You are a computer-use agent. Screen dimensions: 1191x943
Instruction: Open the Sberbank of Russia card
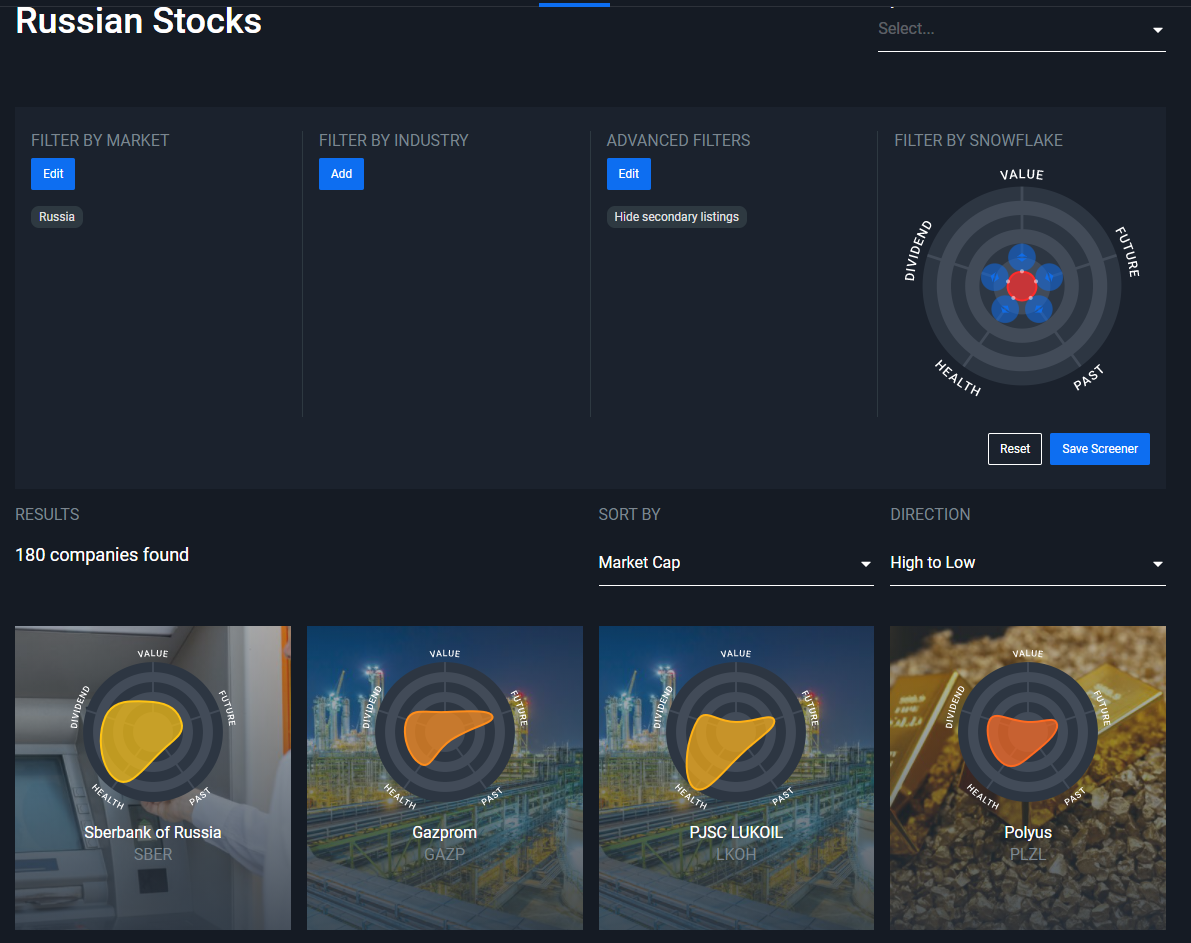pyautogui.click(x=153, y=777)
